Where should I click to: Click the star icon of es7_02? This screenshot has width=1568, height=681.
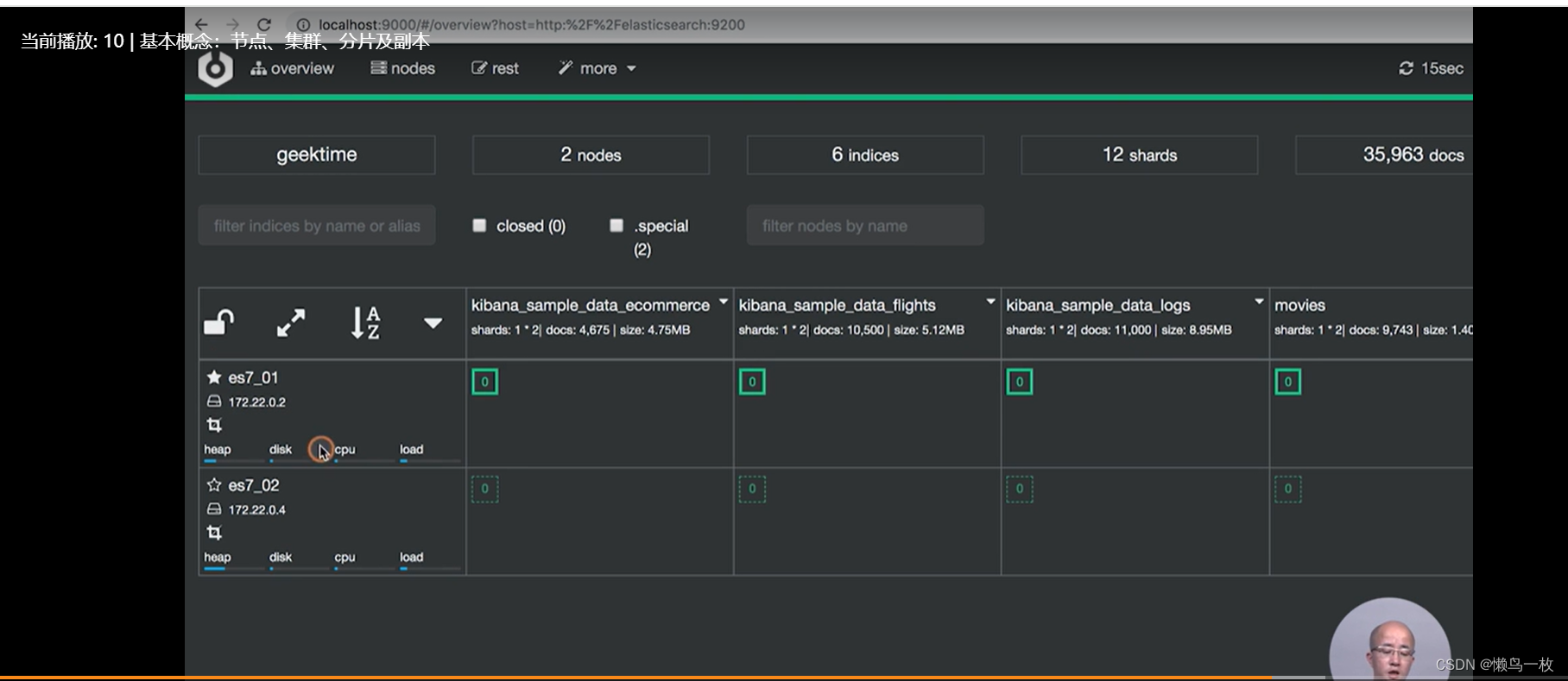click(214, 485)
